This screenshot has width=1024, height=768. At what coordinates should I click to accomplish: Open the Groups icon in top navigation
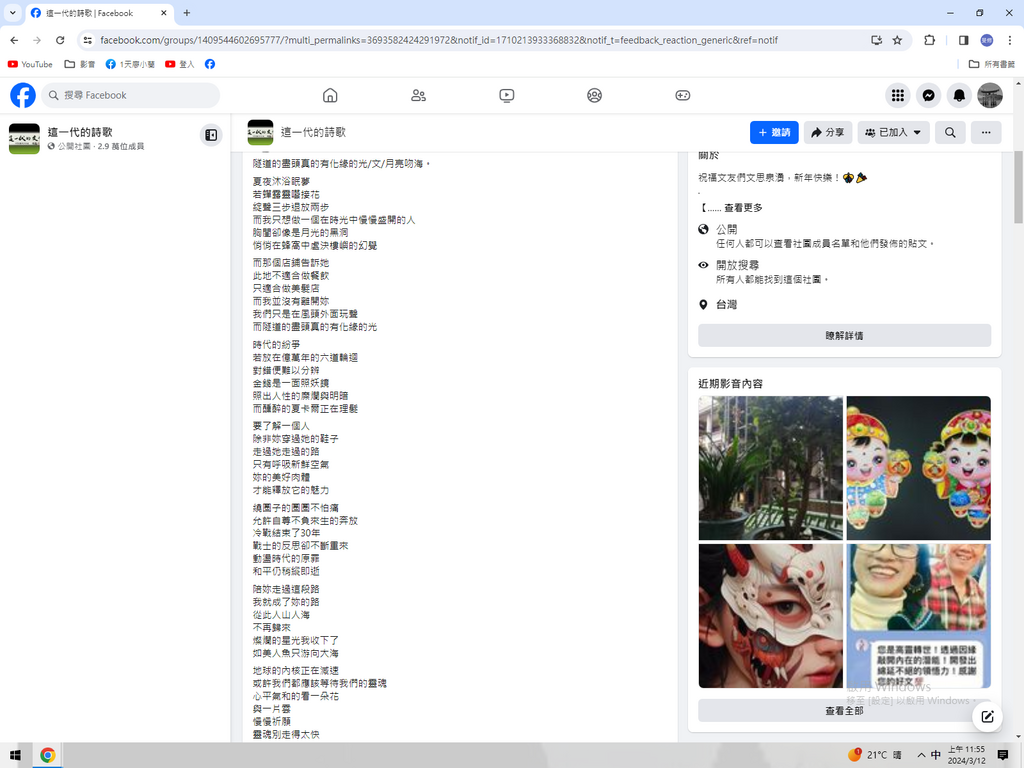(x=594, y=95)
